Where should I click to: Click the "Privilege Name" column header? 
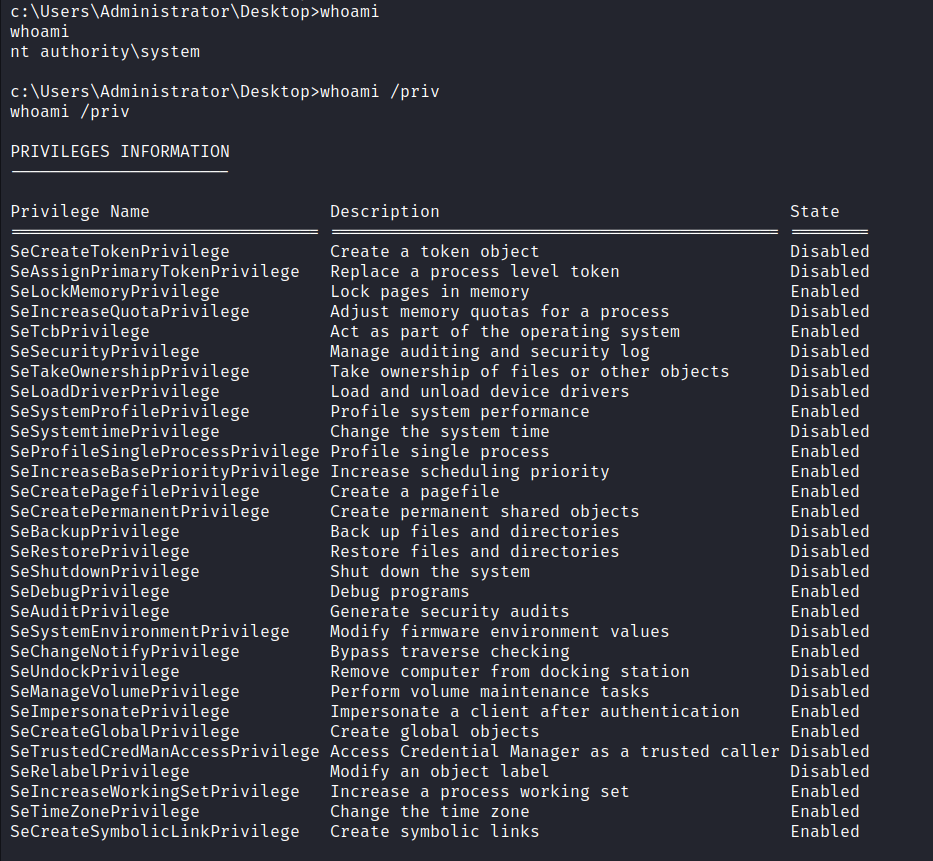pos(80,211)
